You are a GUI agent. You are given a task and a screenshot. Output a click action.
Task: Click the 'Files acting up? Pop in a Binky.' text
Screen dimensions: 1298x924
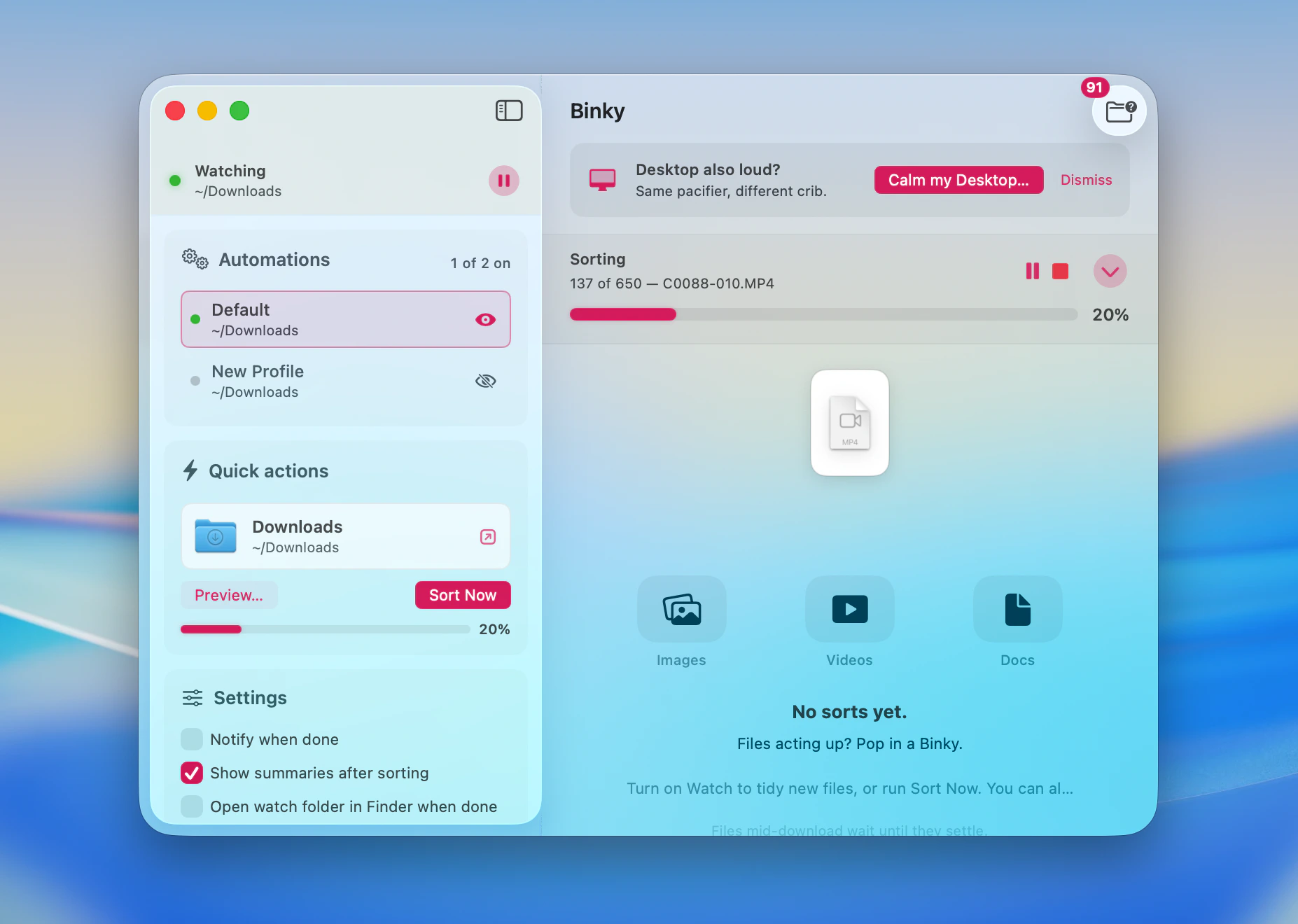[849, 743]
